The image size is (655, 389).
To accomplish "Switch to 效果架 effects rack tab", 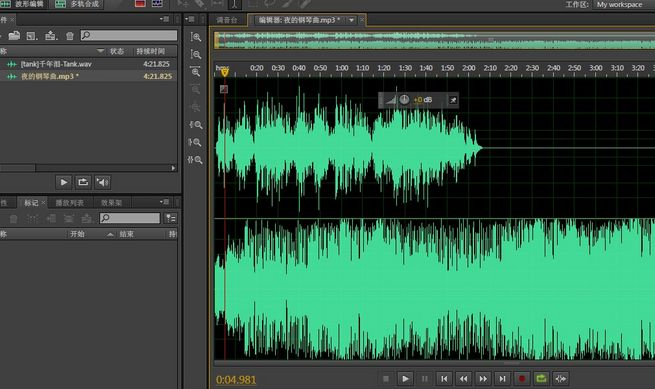I will tap(111, 203).
